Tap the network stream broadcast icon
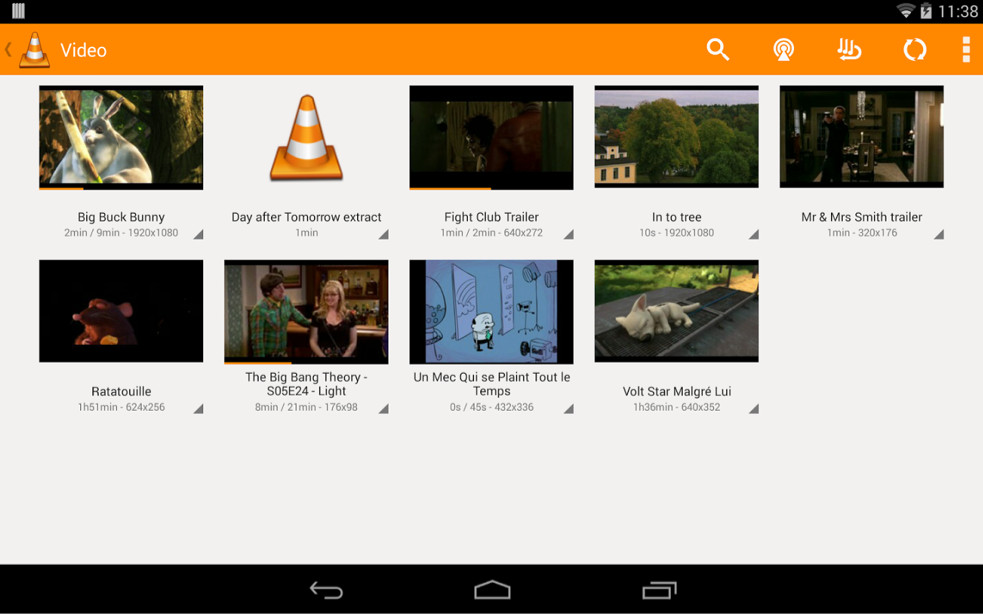Image resolution: width=983 pixels, height=614 pixels. coord(784,50)
